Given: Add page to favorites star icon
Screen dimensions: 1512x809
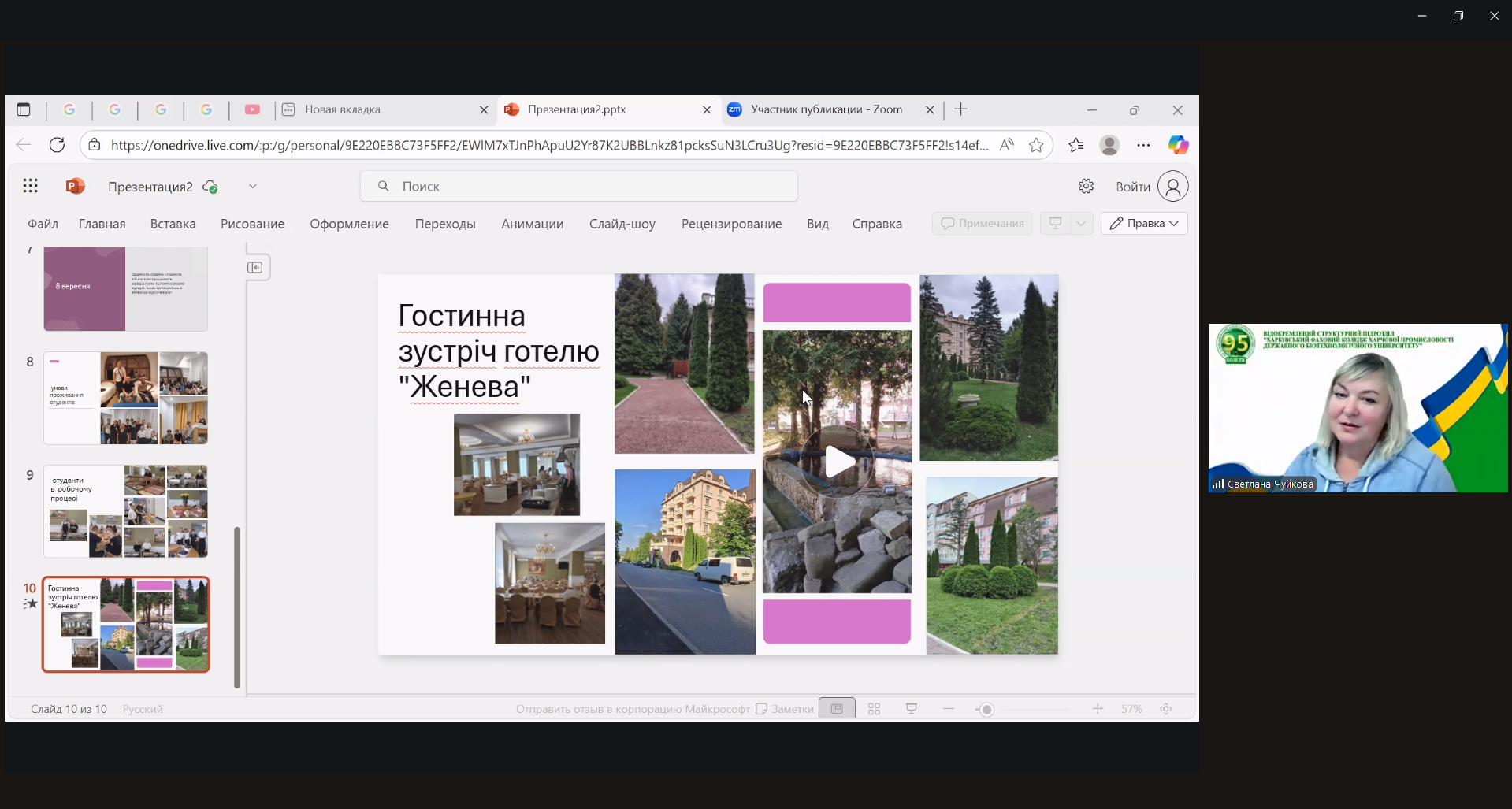Looking at the screenshot, I should click(x=1036, y=145).
